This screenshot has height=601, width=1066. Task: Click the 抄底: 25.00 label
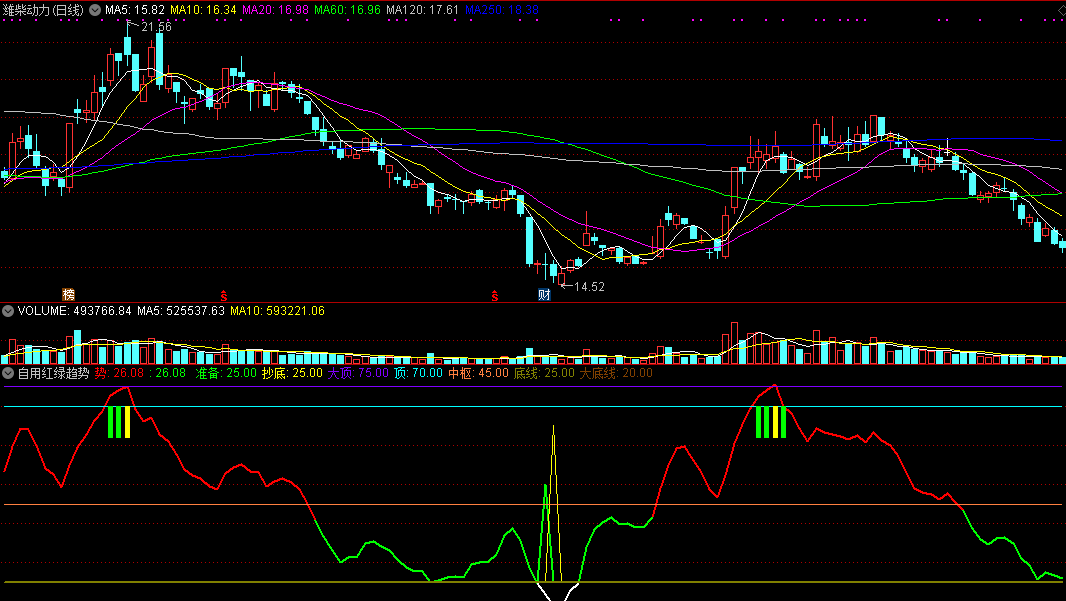click(x=292, y=373)
